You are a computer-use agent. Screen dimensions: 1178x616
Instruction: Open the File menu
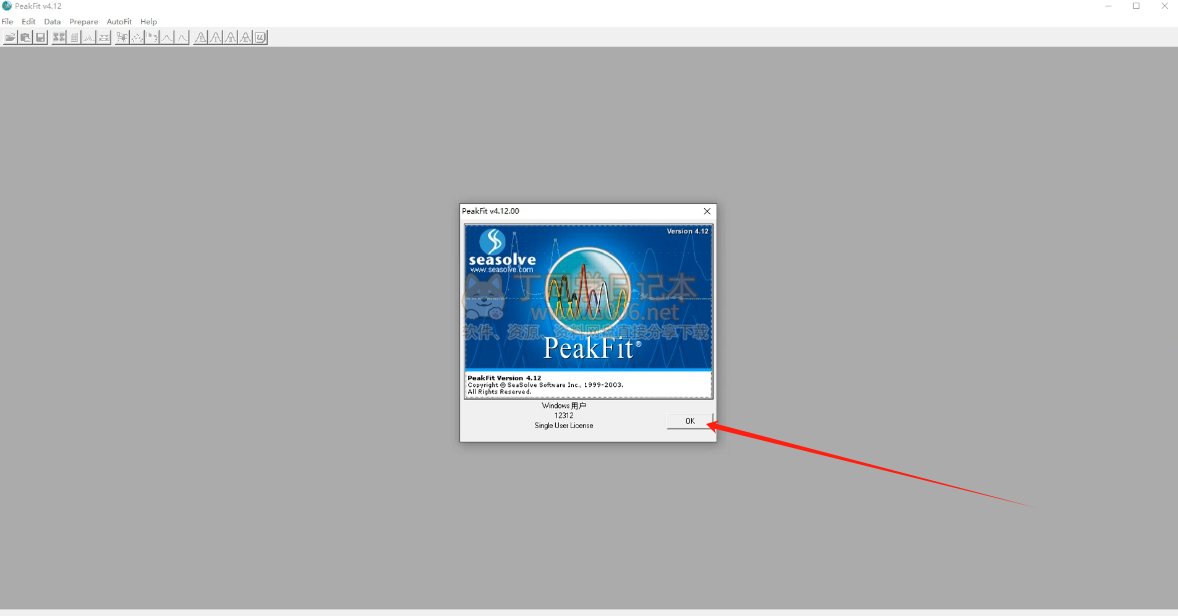pyautogui.click(x=8, y=22)
